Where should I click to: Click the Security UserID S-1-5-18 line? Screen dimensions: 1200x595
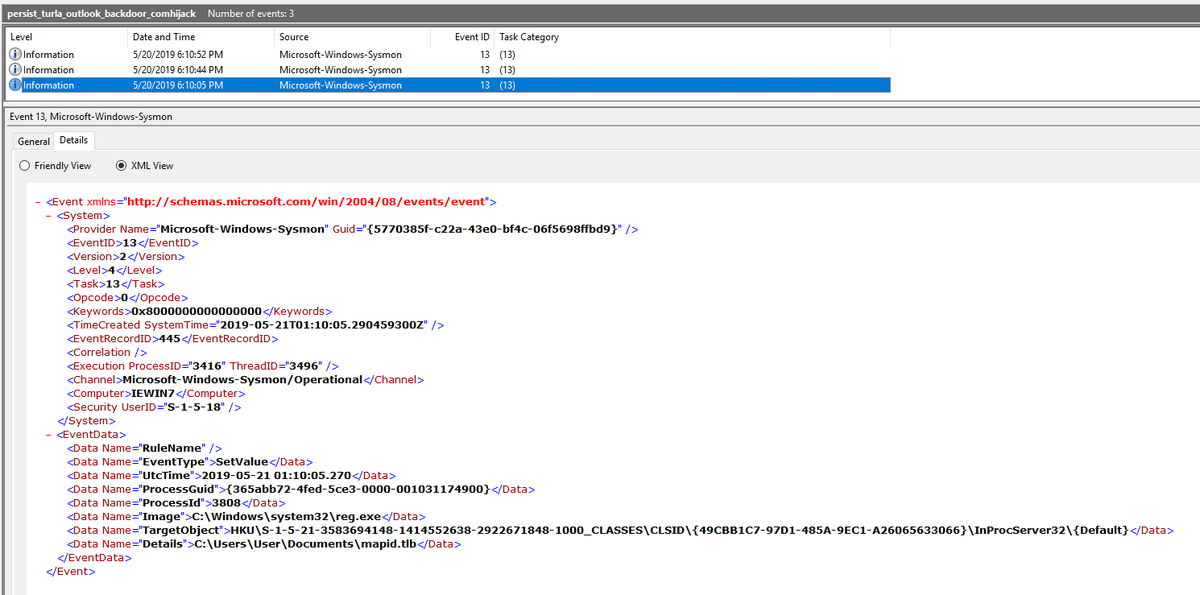(154, 407)
